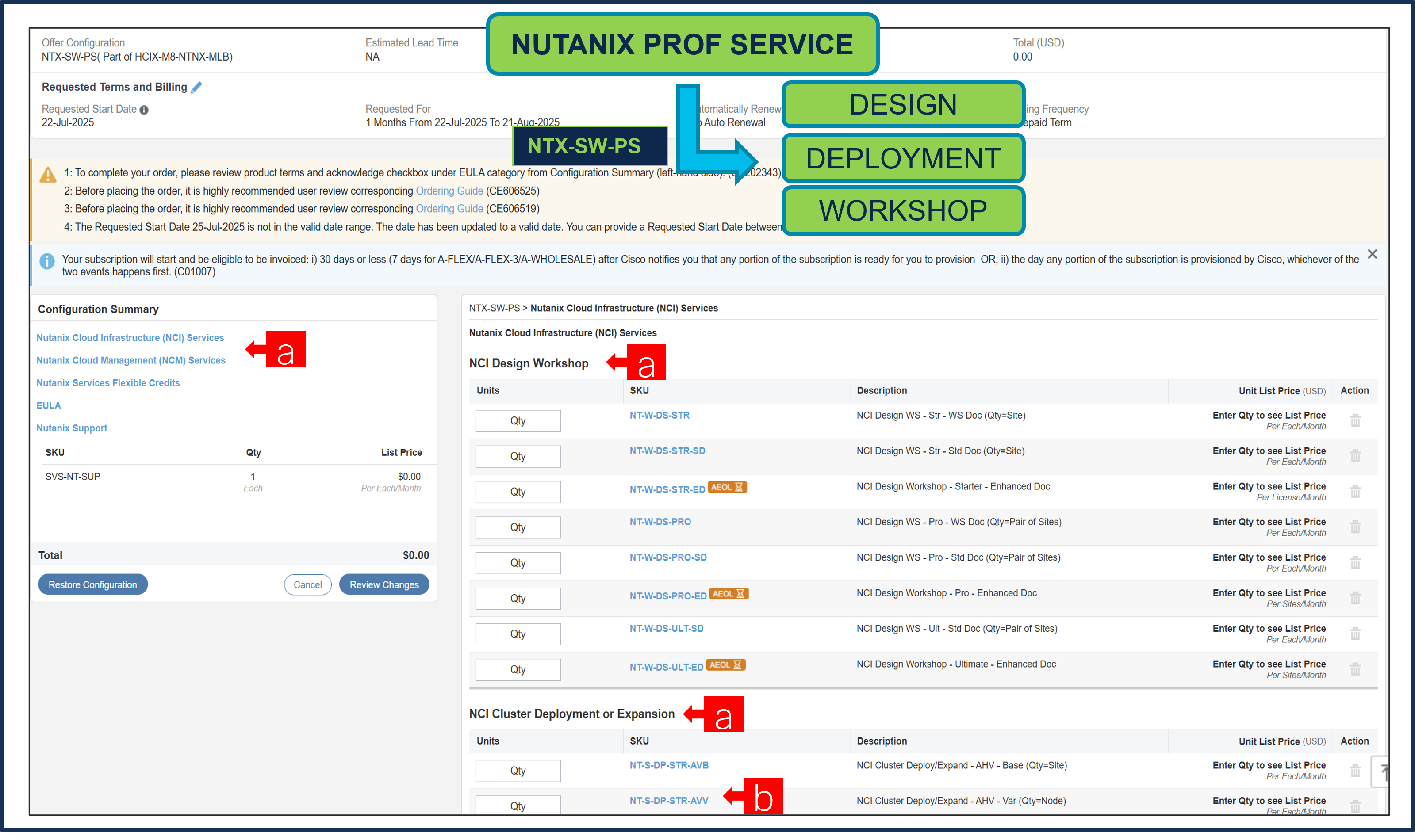Click the warning triangle in the alert panel

click(x=48, y=173)
